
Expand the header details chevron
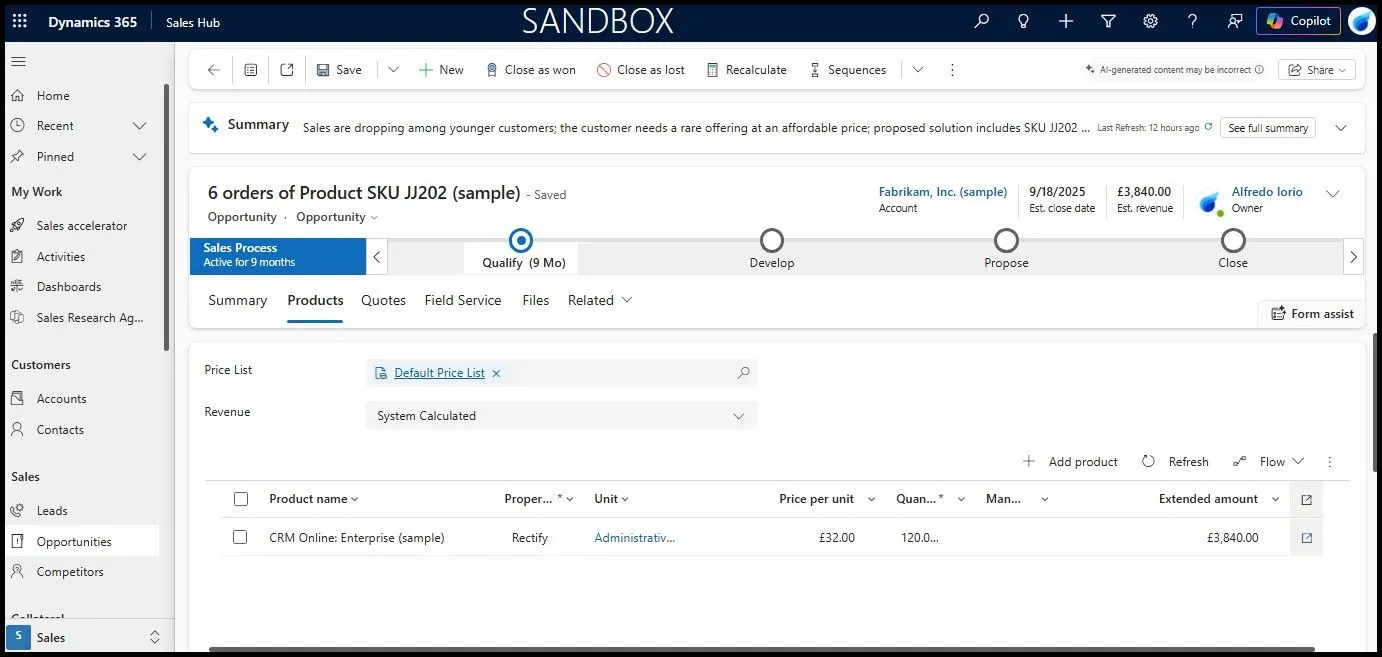[1333, 194]
